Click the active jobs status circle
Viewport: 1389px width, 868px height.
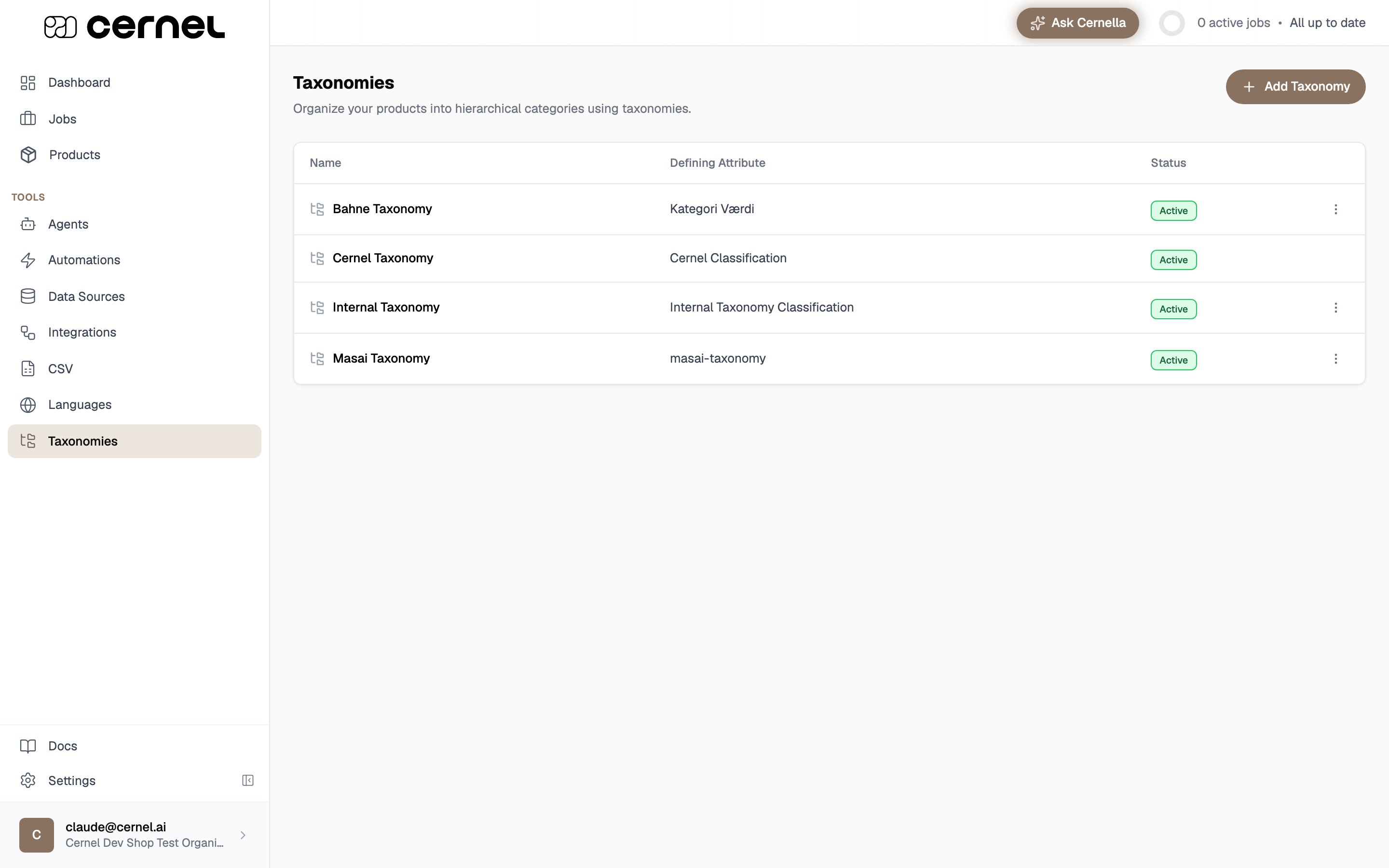[1171, 23]
